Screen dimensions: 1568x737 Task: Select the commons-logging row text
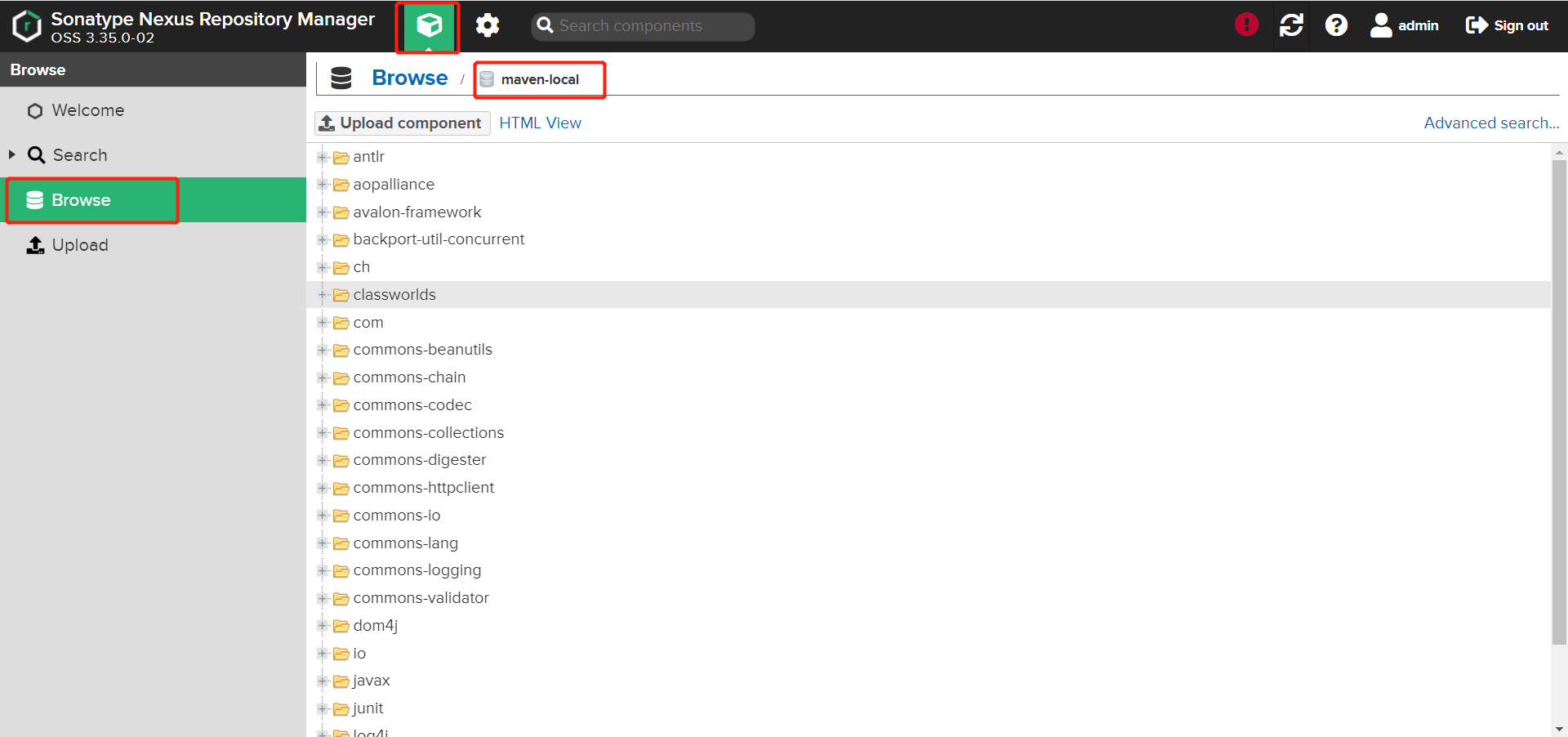click(416, 569)
